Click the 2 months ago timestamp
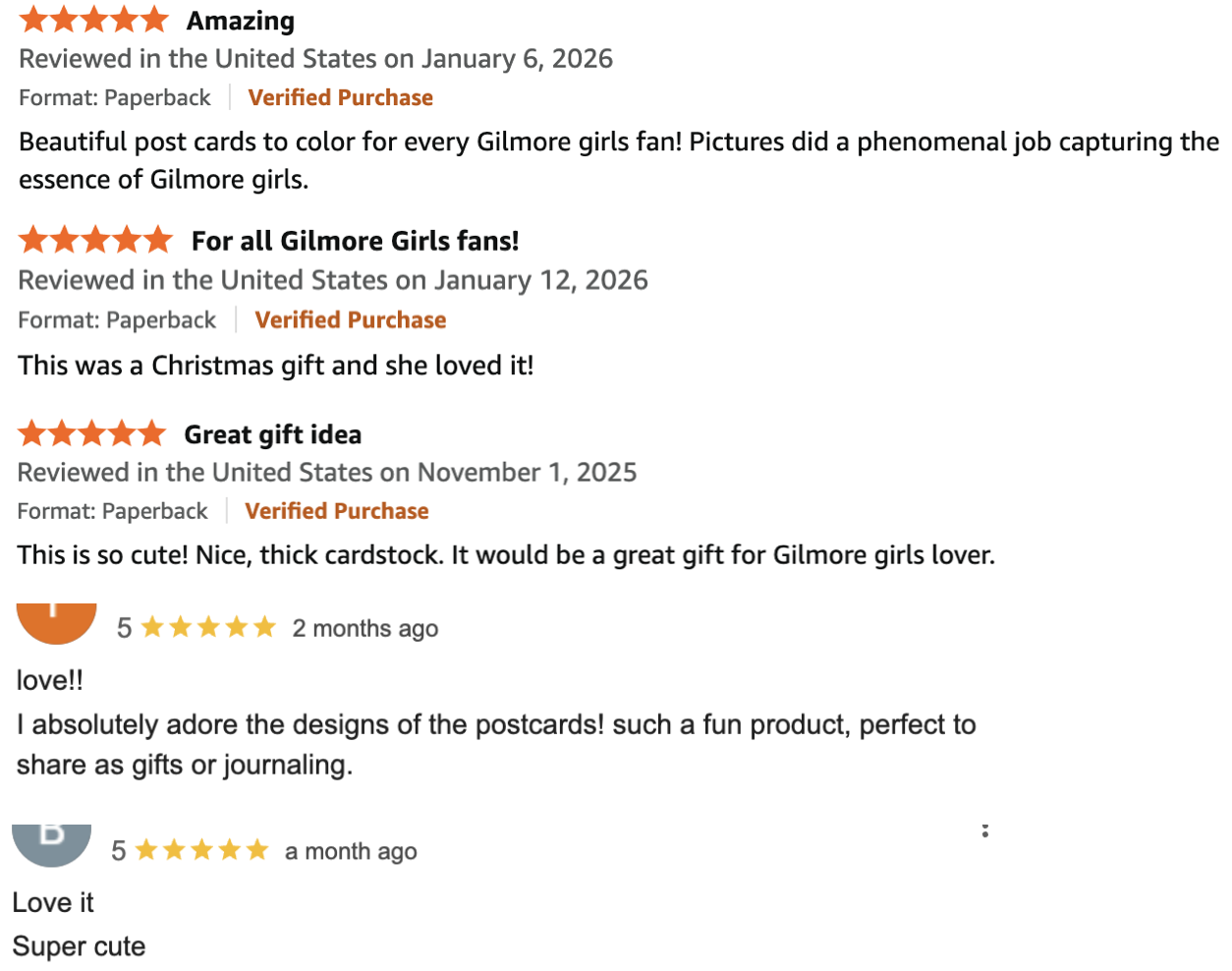The width and height of the screenshot is (1232, 971). [x=365, y=628]
